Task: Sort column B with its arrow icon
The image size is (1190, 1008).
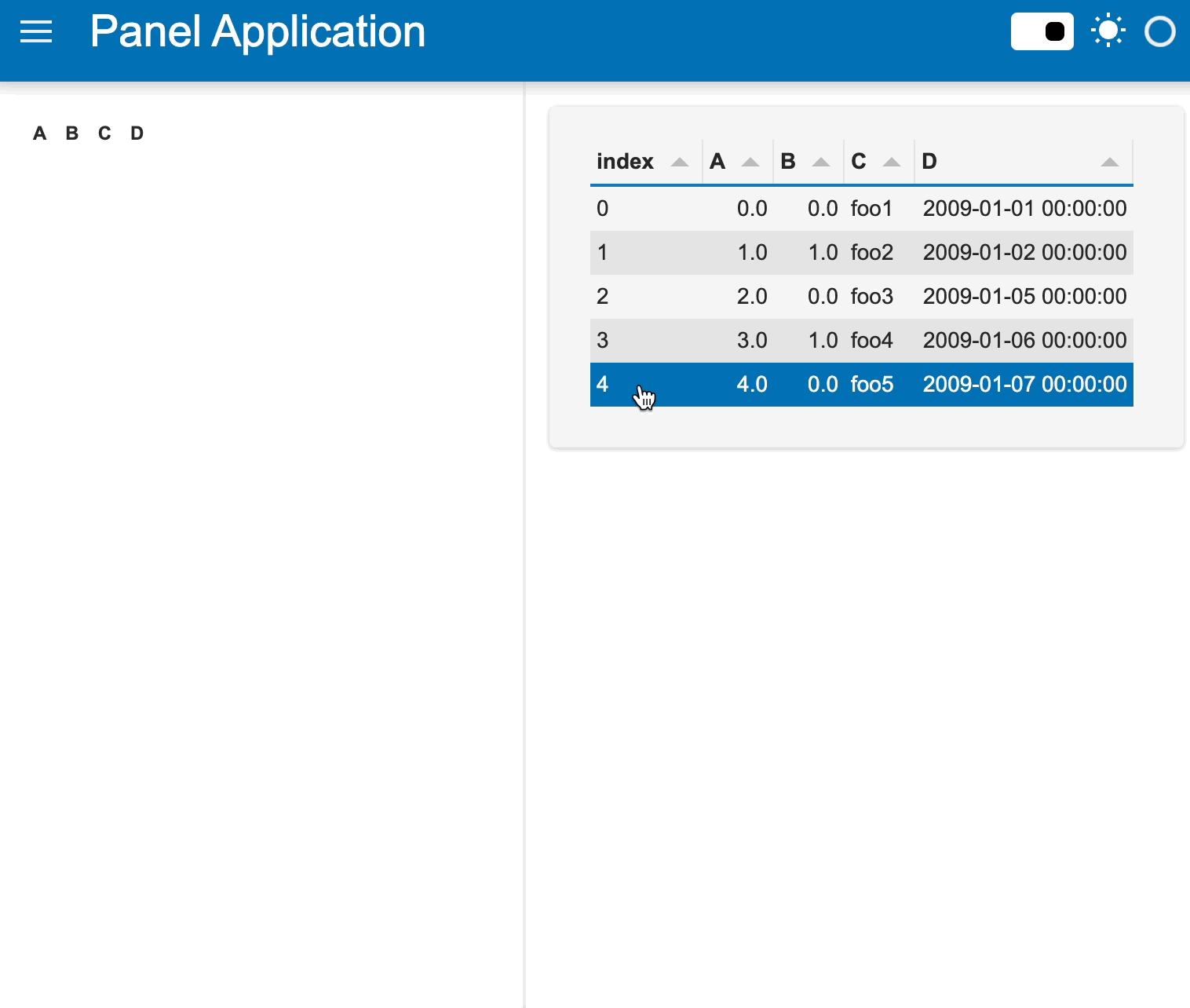Action: (x=821, y=162)
